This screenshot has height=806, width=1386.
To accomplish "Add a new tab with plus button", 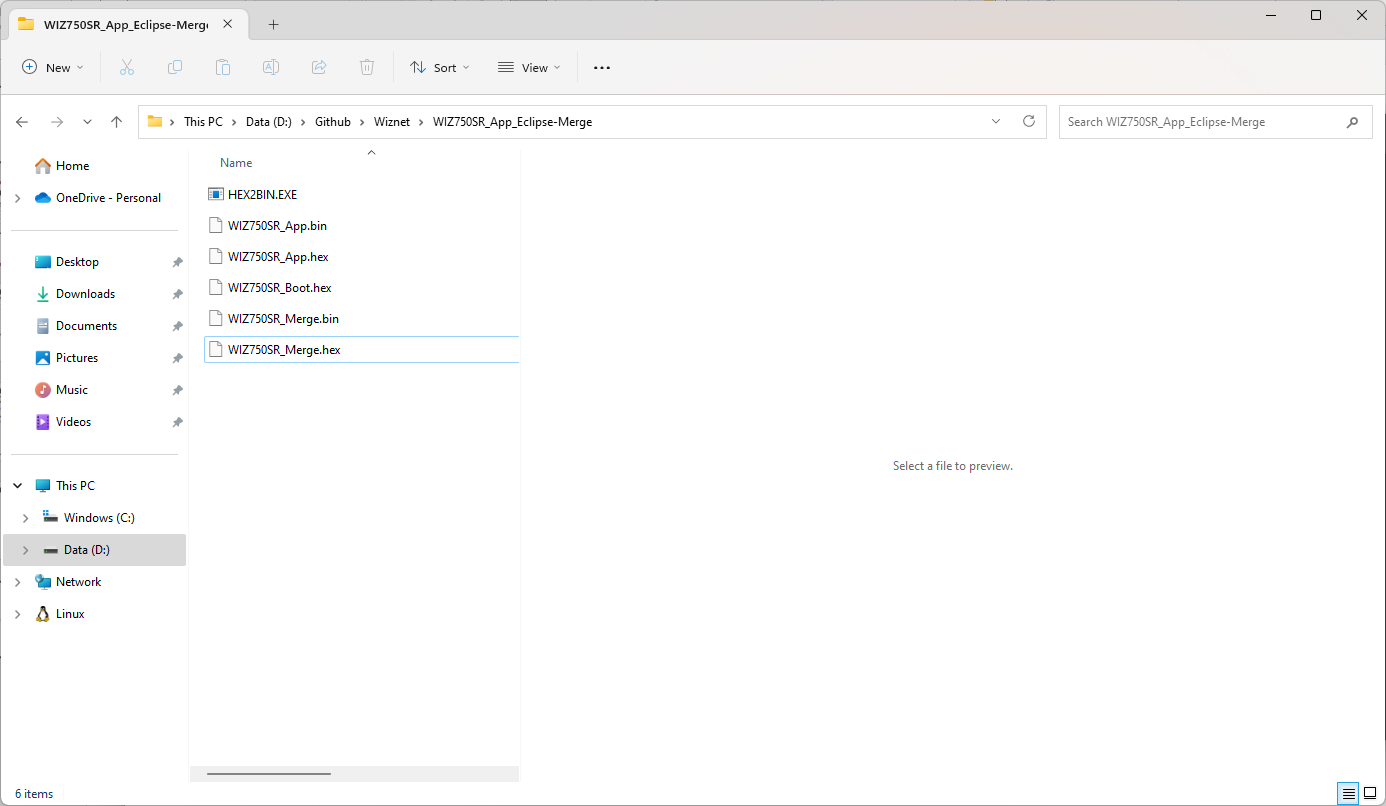I will coord(273,24).
